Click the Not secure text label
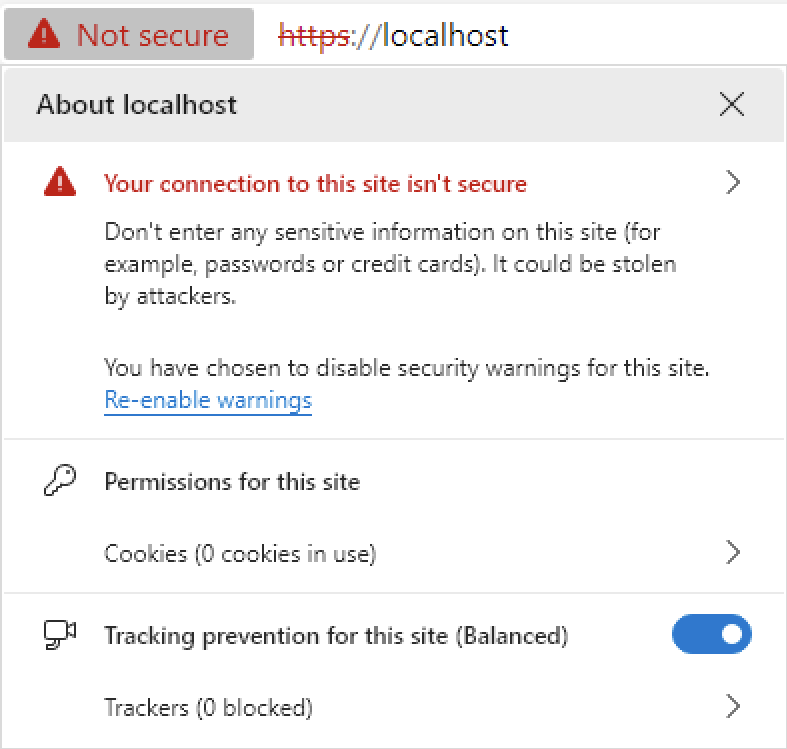Viewport: 787px width, 749px height. click(153, 35)
